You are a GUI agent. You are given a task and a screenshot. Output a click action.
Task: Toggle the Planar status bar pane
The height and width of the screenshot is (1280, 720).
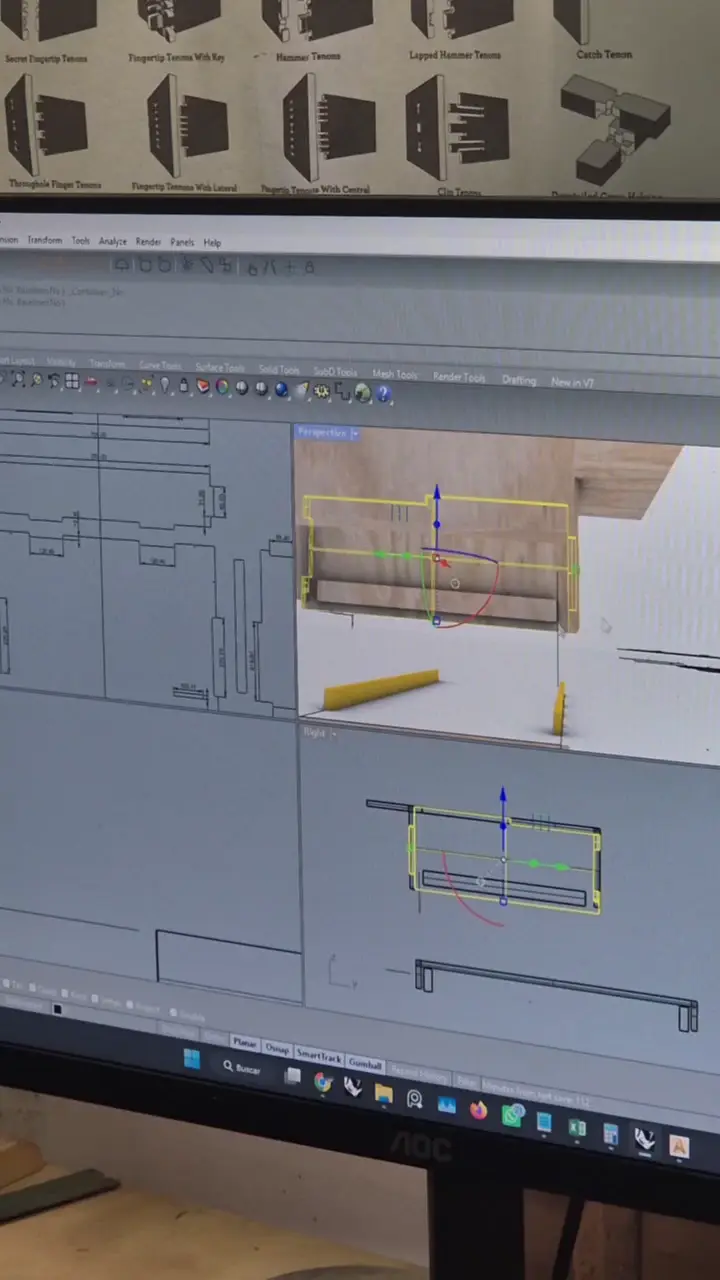(244, 1043)
